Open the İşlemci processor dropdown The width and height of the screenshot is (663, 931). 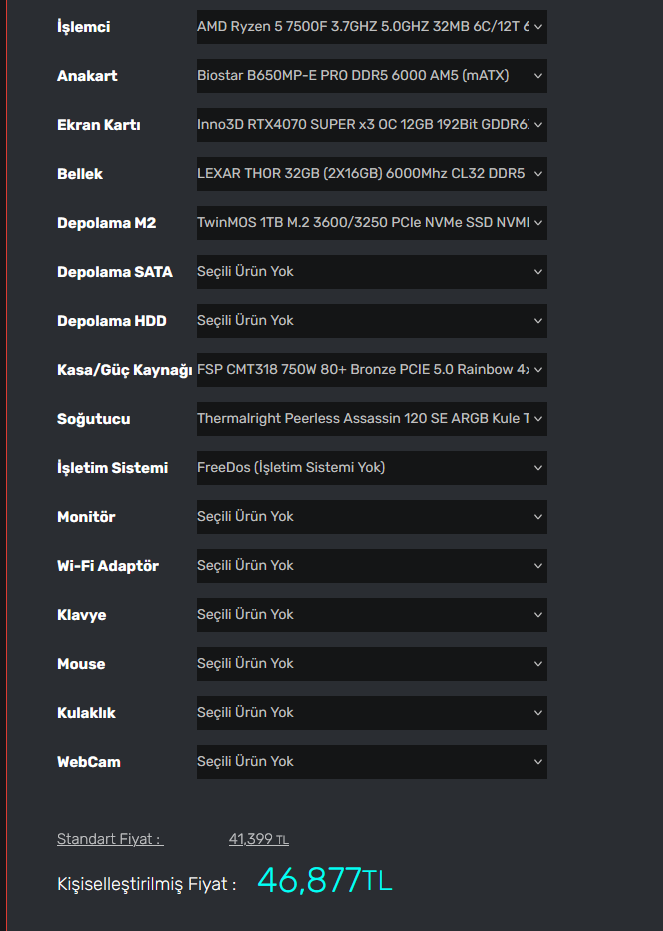pos(371,27)
